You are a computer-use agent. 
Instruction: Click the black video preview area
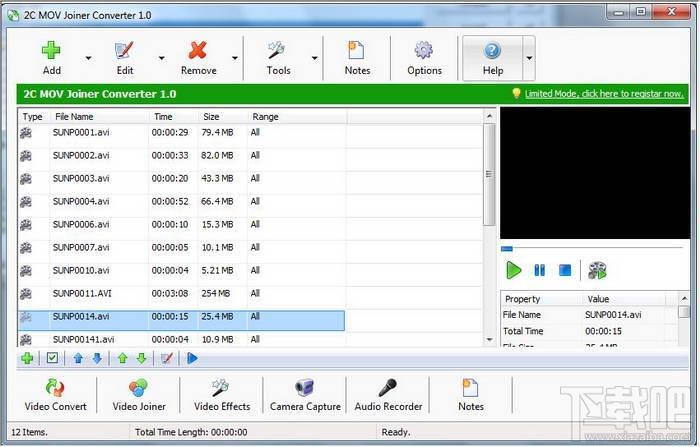click(595, 173)
